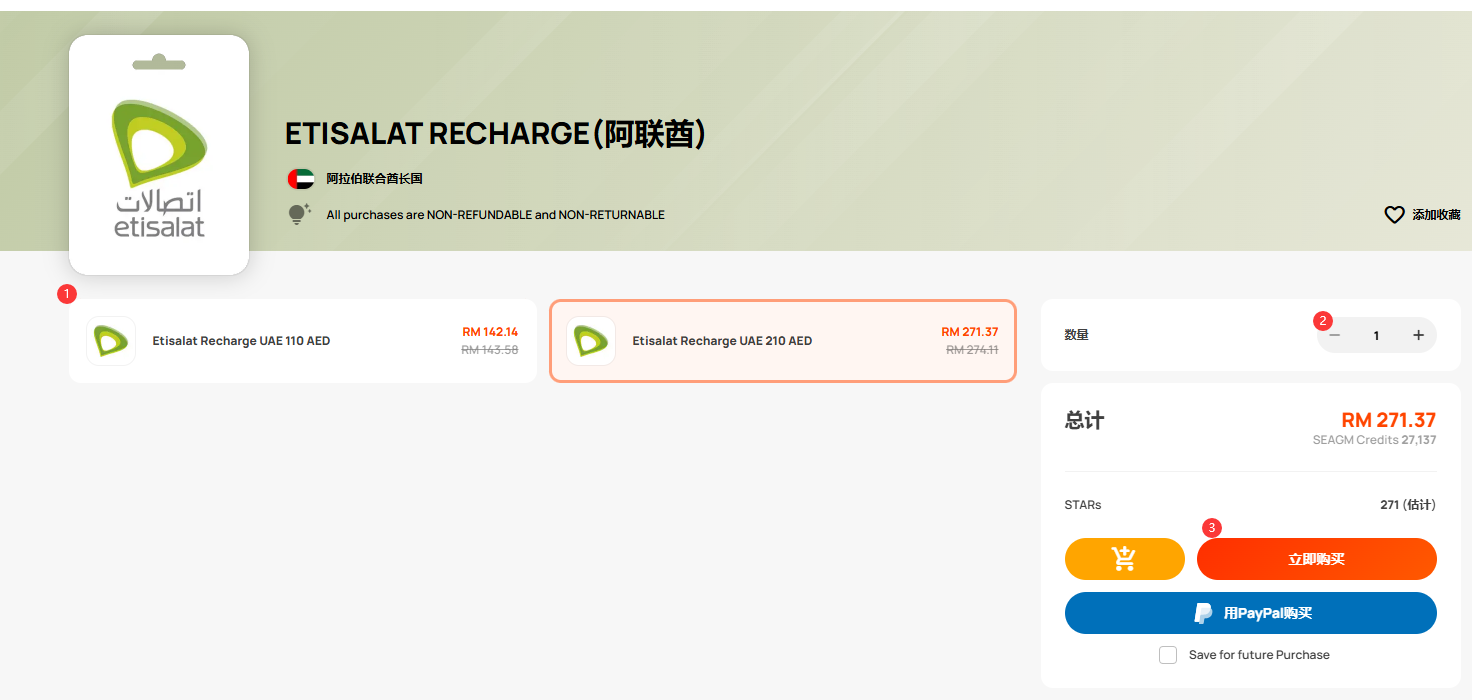Viewport: 1472px width, 700px height.
Task: Click the total price RM 271.37
Action: point(1388,420)
